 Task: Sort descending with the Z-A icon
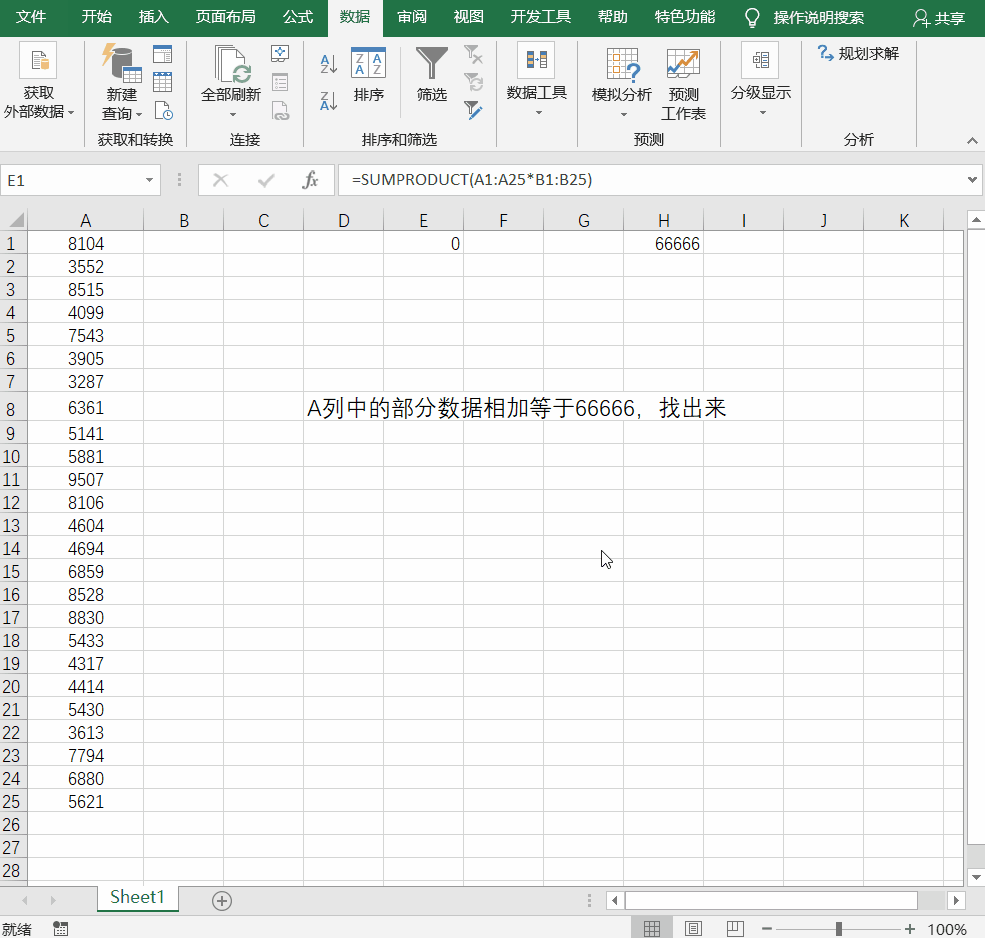(x=329, y=101)
